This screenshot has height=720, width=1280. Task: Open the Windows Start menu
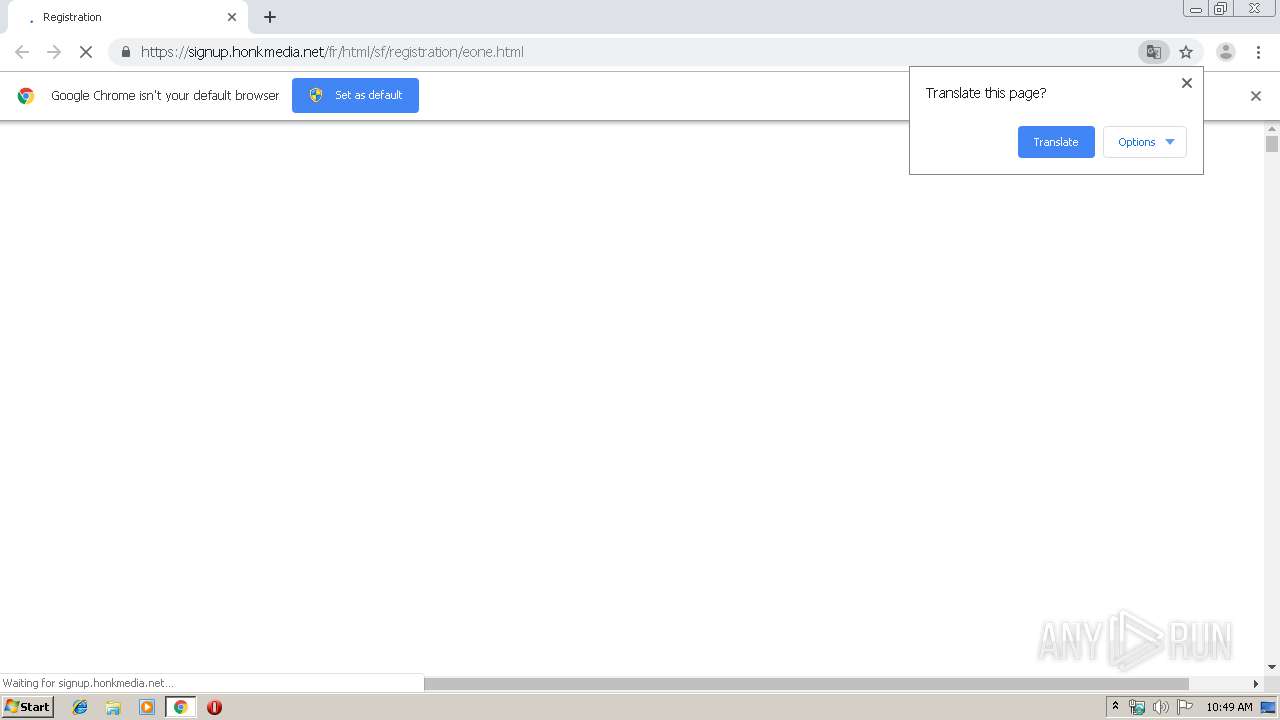tap(27, 707)
